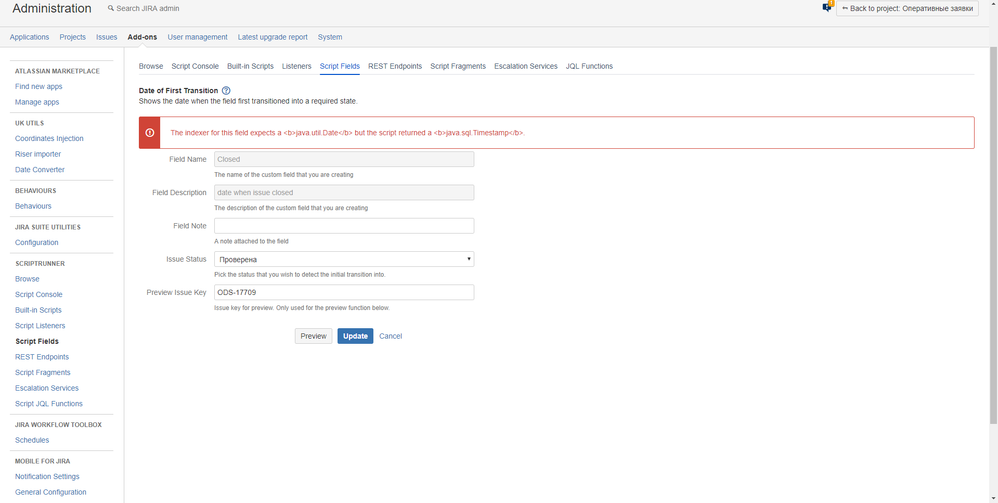Image resolution: width=998 pixels, height=503 pixels.
Task: Open Find new apps in sidebar
Action: [x=39, y=87]
